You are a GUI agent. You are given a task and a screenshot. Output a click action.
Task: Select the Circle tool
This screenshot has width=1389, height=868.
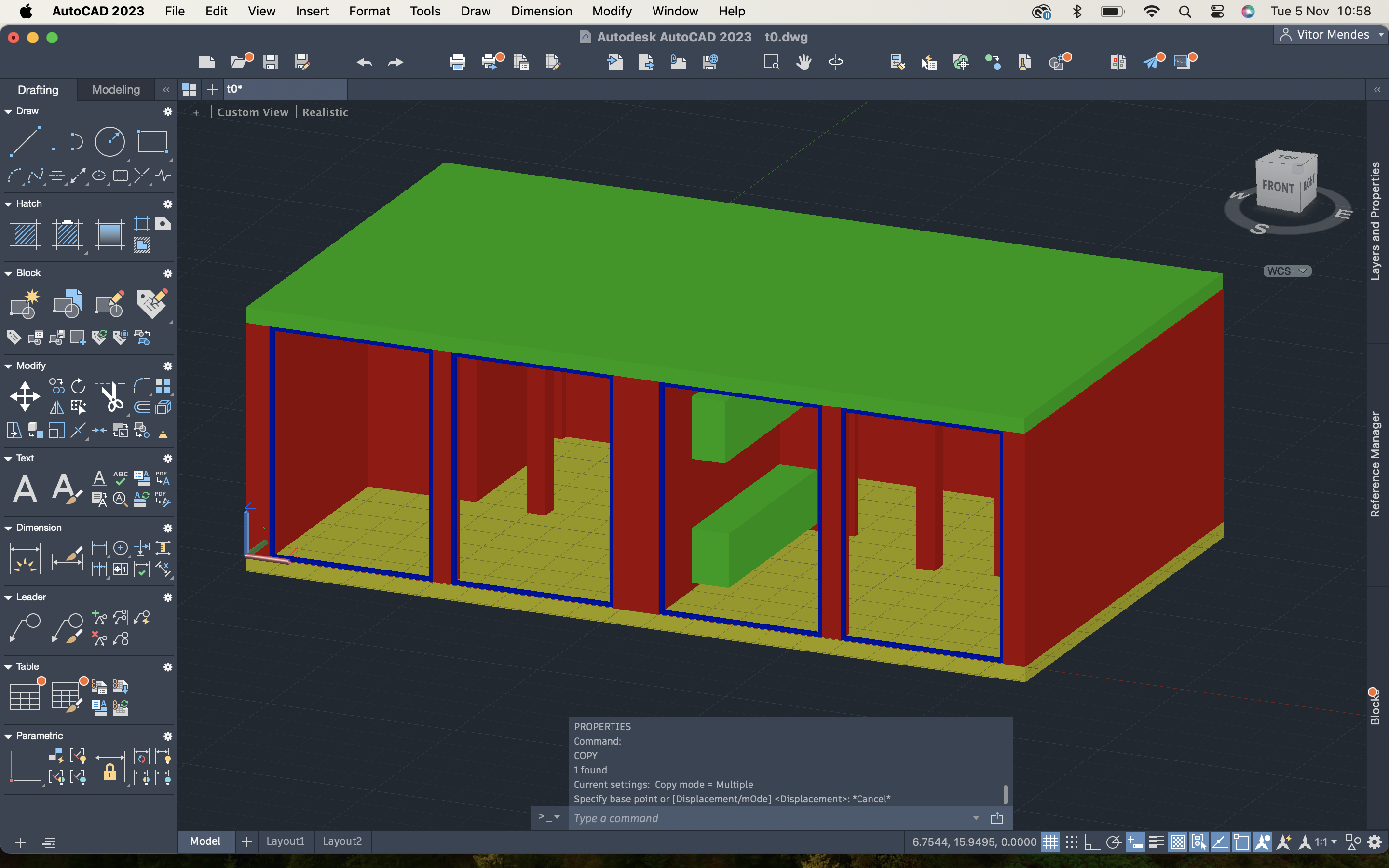pyautogui.click(x=109, y=142)
